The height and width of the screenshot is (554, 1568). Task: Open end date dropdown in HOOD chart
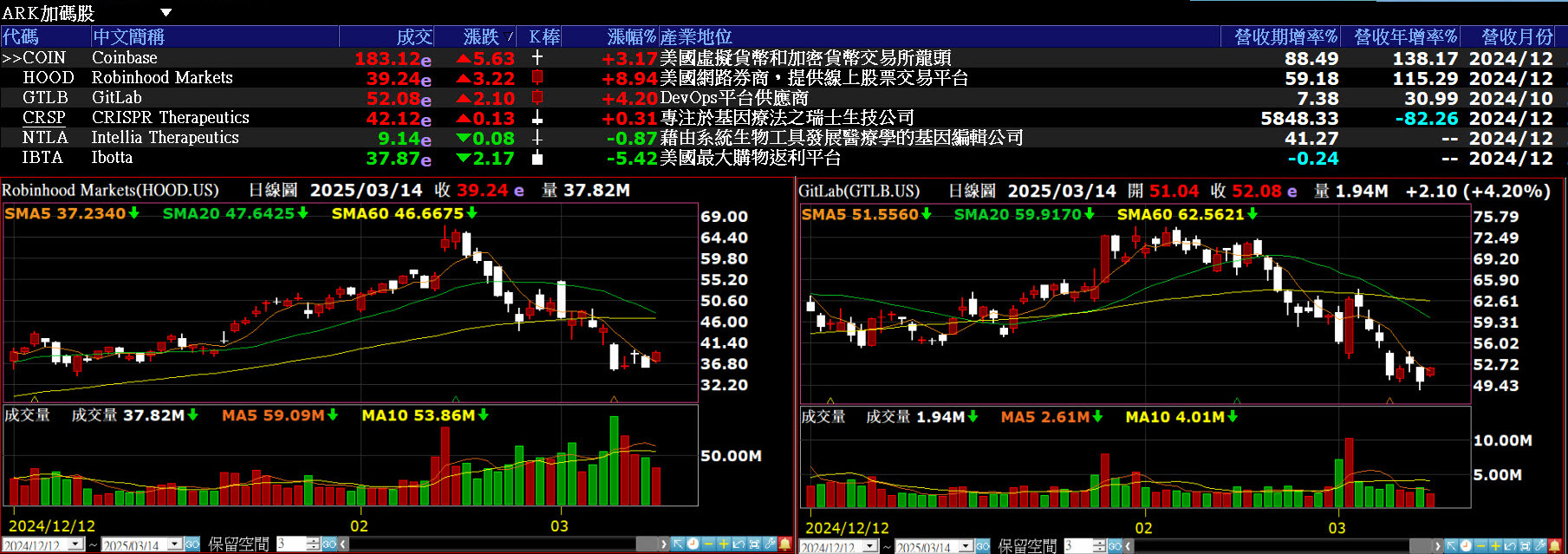pyautogui.click(x=175, y=544)
